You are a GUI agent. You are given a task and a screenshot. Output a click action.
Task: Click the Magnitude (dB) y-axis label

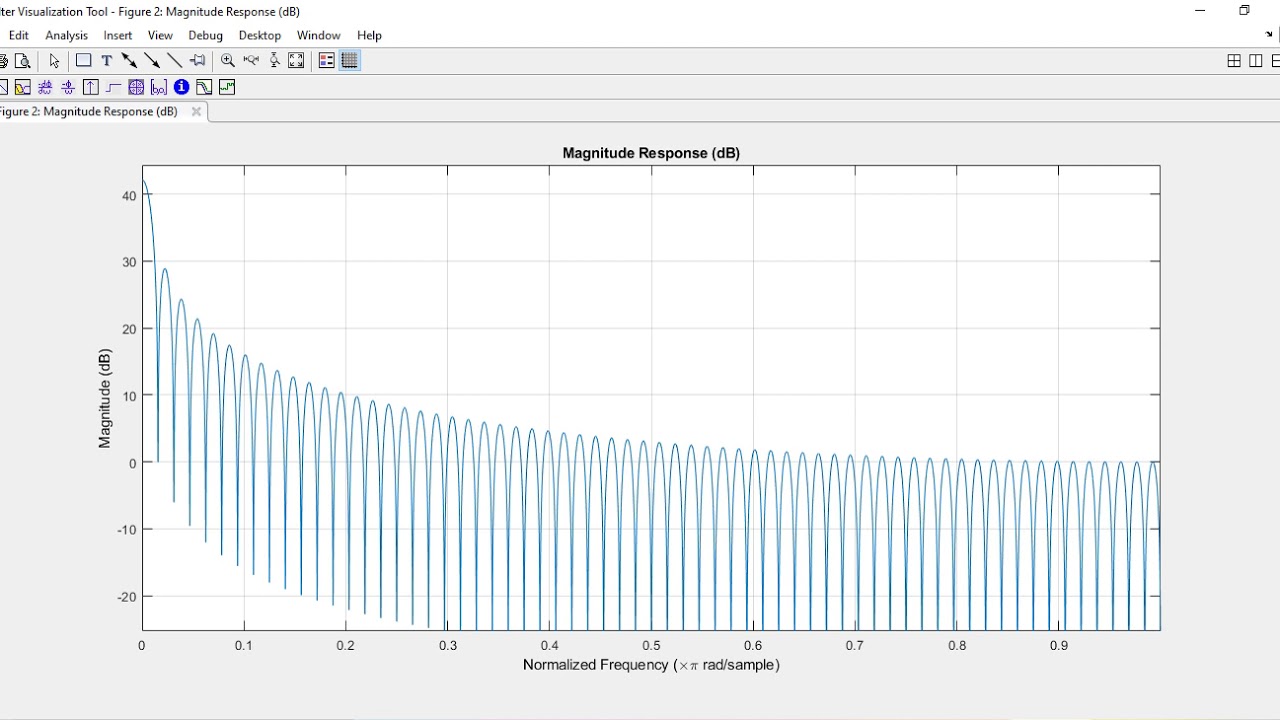tap(105, 398)
